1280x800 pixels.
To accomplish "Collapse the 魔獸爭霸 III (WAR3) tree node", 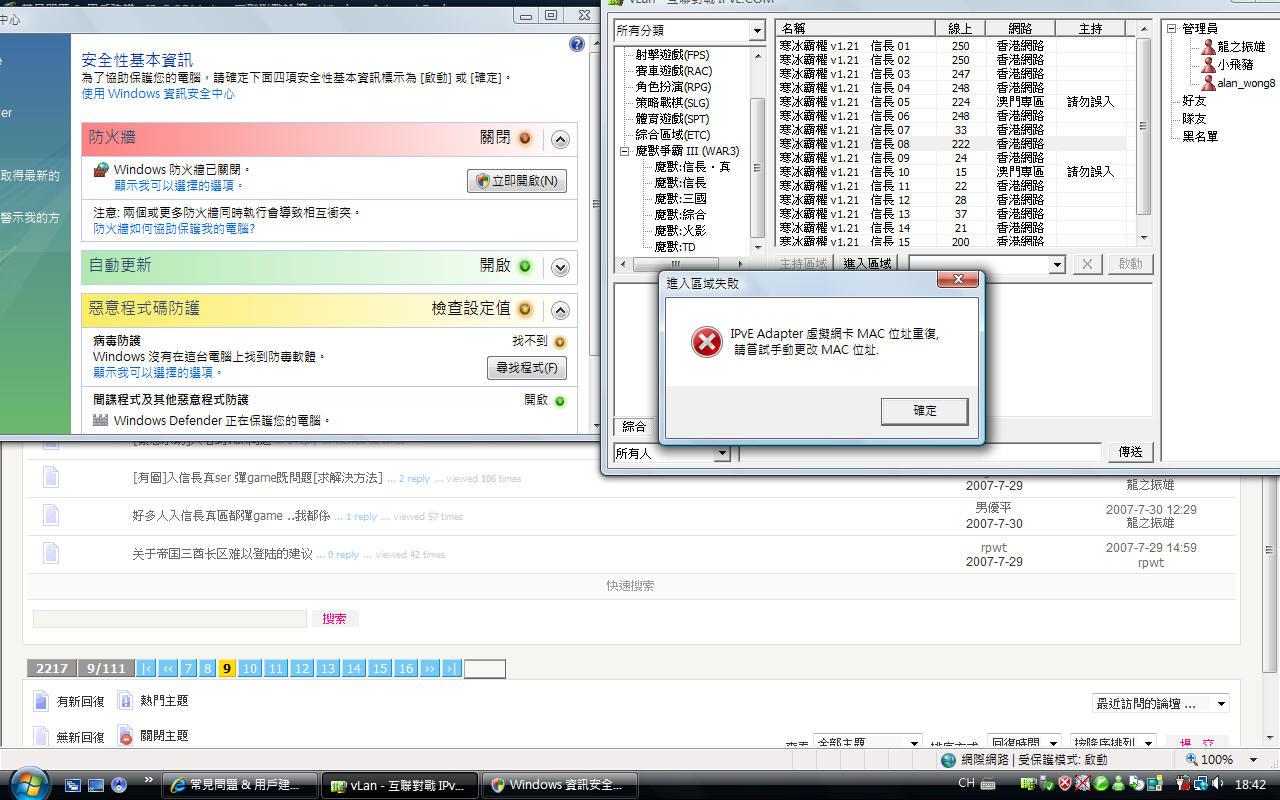I will coord(625,151).
